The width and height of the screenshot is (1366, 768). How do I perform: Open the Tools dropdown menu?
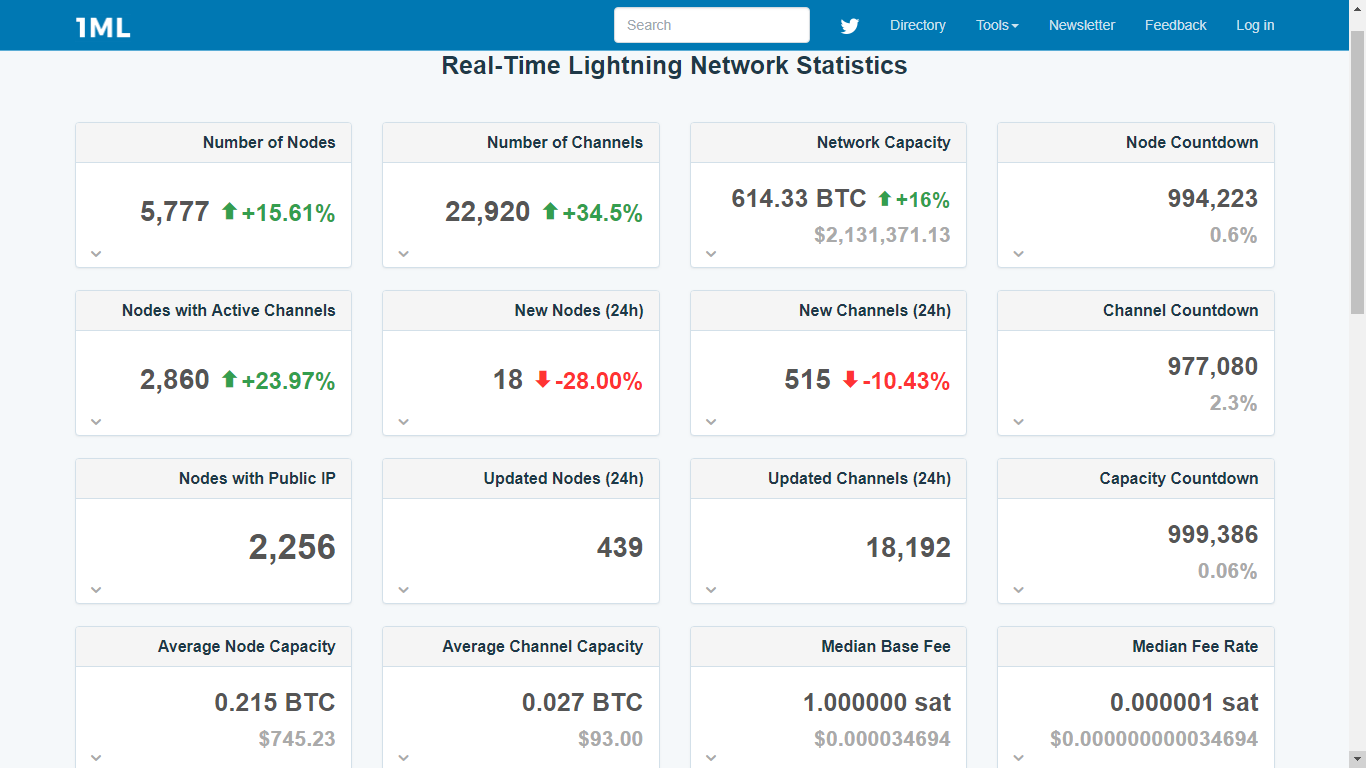pyautogui.click(x=996, y=25)
